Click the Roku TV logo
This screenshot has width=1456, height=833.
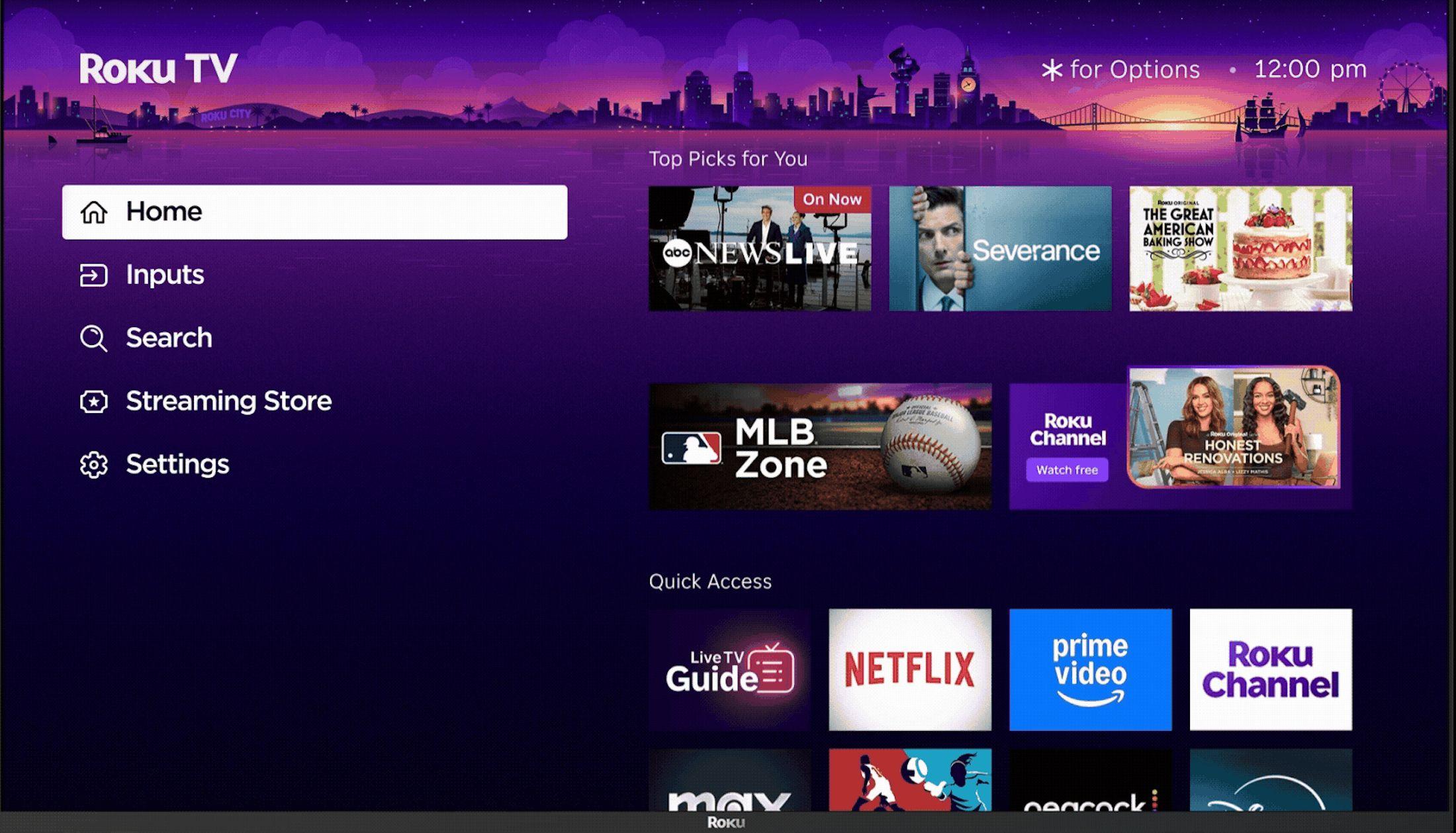158,68
